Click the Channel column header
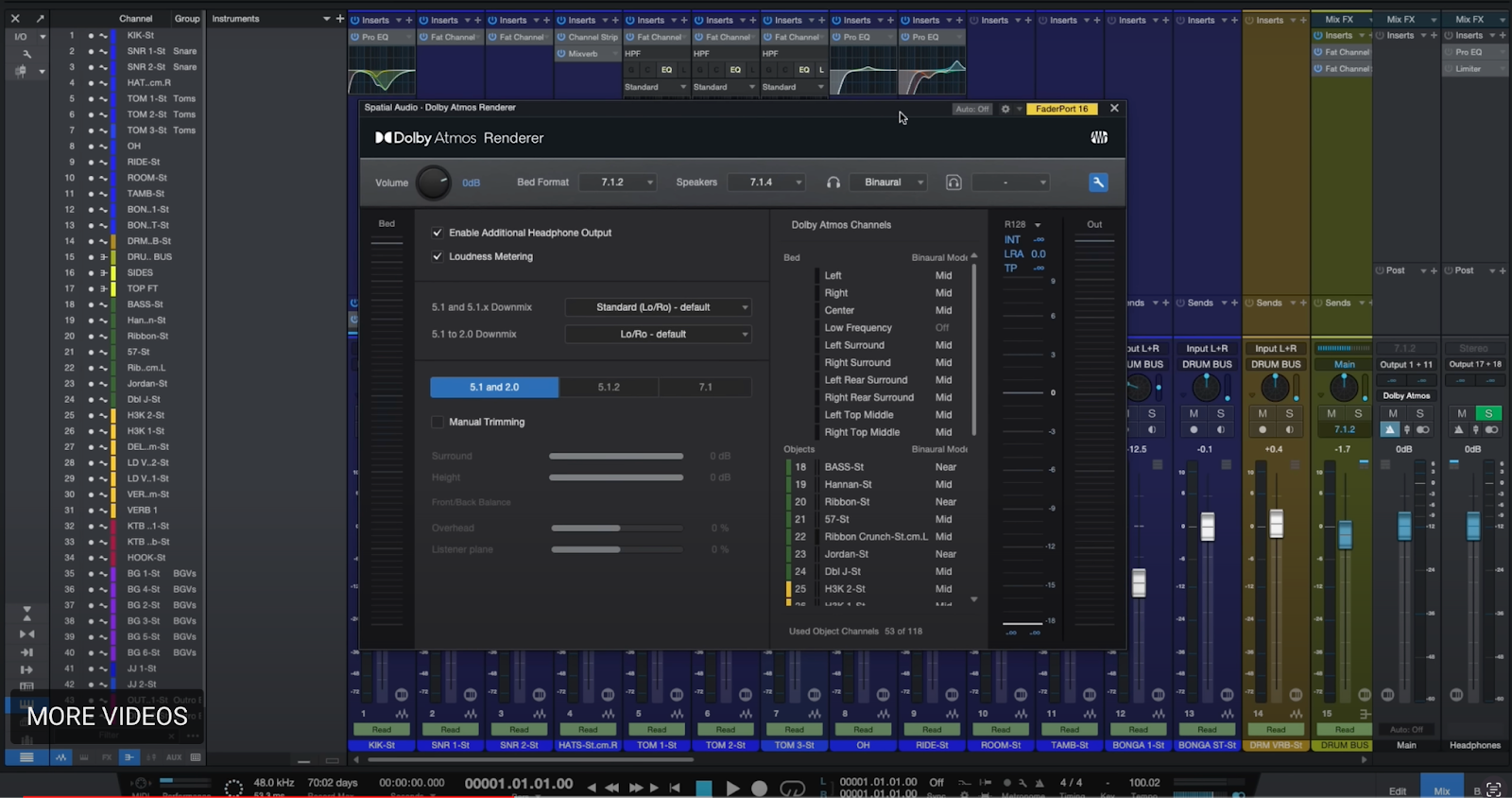Screen dimensions: 1512x798 [x=136, y=19]
